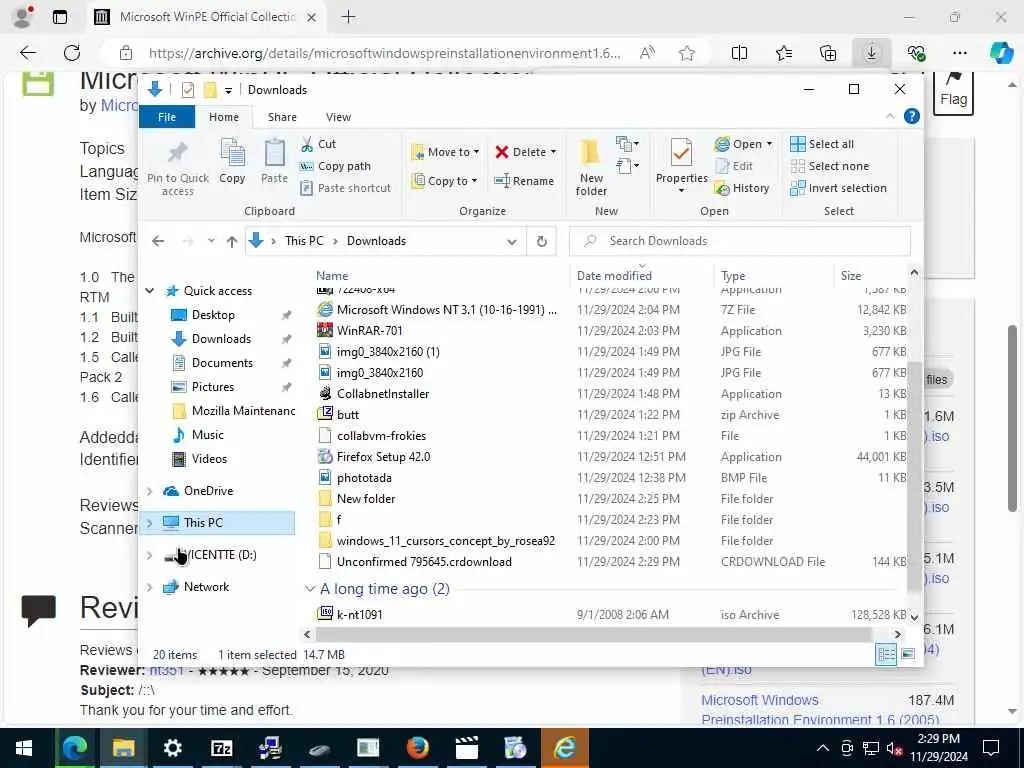This screenshot has height=768, width=1024.
Task: Click the Copy icon in ribbon
Action: 232,153
